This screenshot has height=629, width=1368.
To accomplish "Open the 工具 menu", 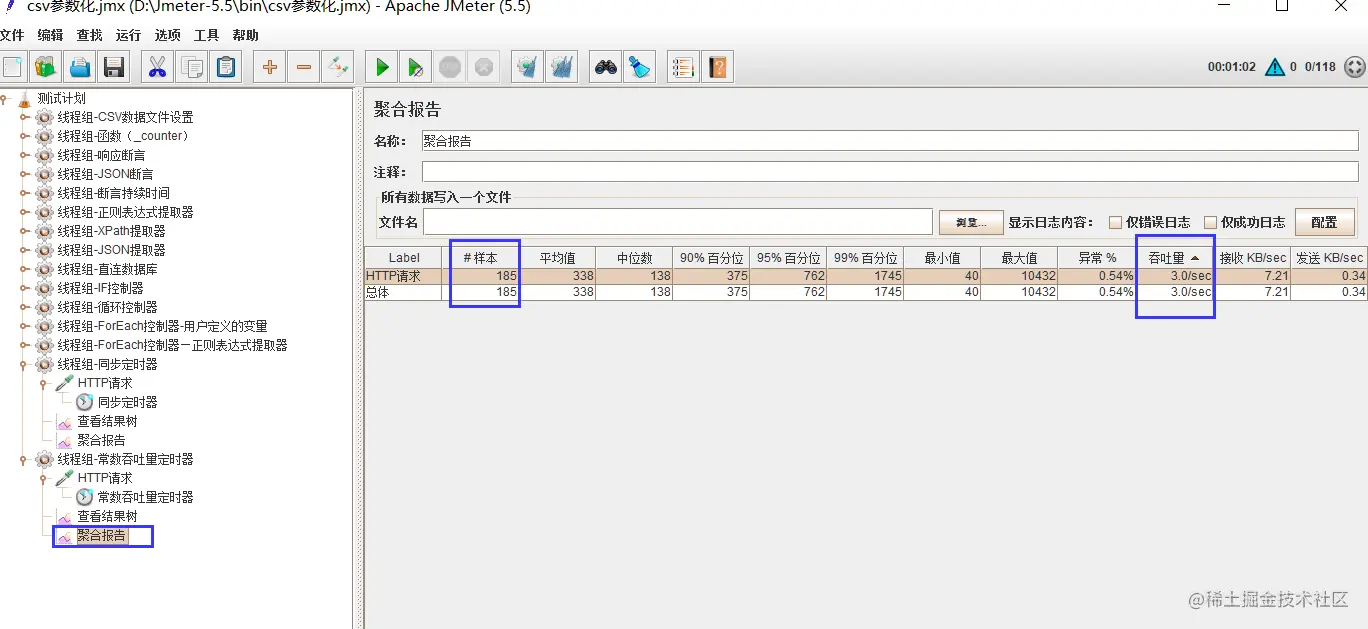I will [206, 35].
